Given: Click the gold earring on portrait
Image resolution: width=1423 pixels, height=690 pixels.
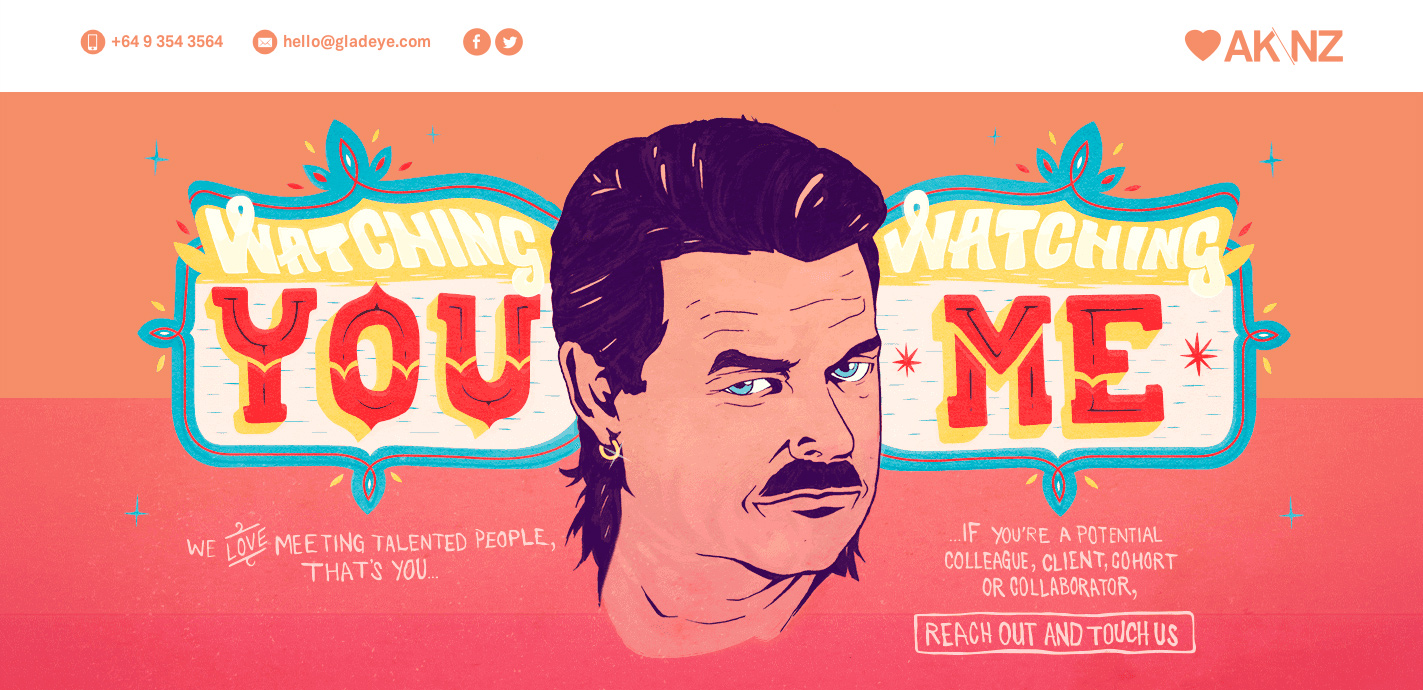Looking at the screenshot, I should (610, 451).
